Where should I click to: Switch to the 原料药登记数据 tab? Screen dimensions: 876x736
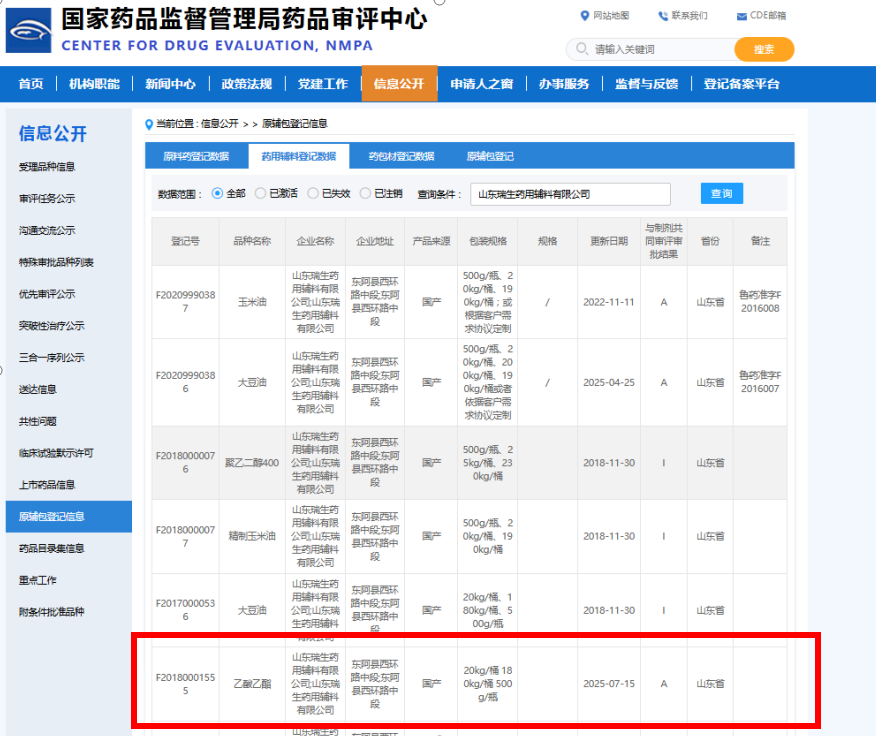click(196, 156)
